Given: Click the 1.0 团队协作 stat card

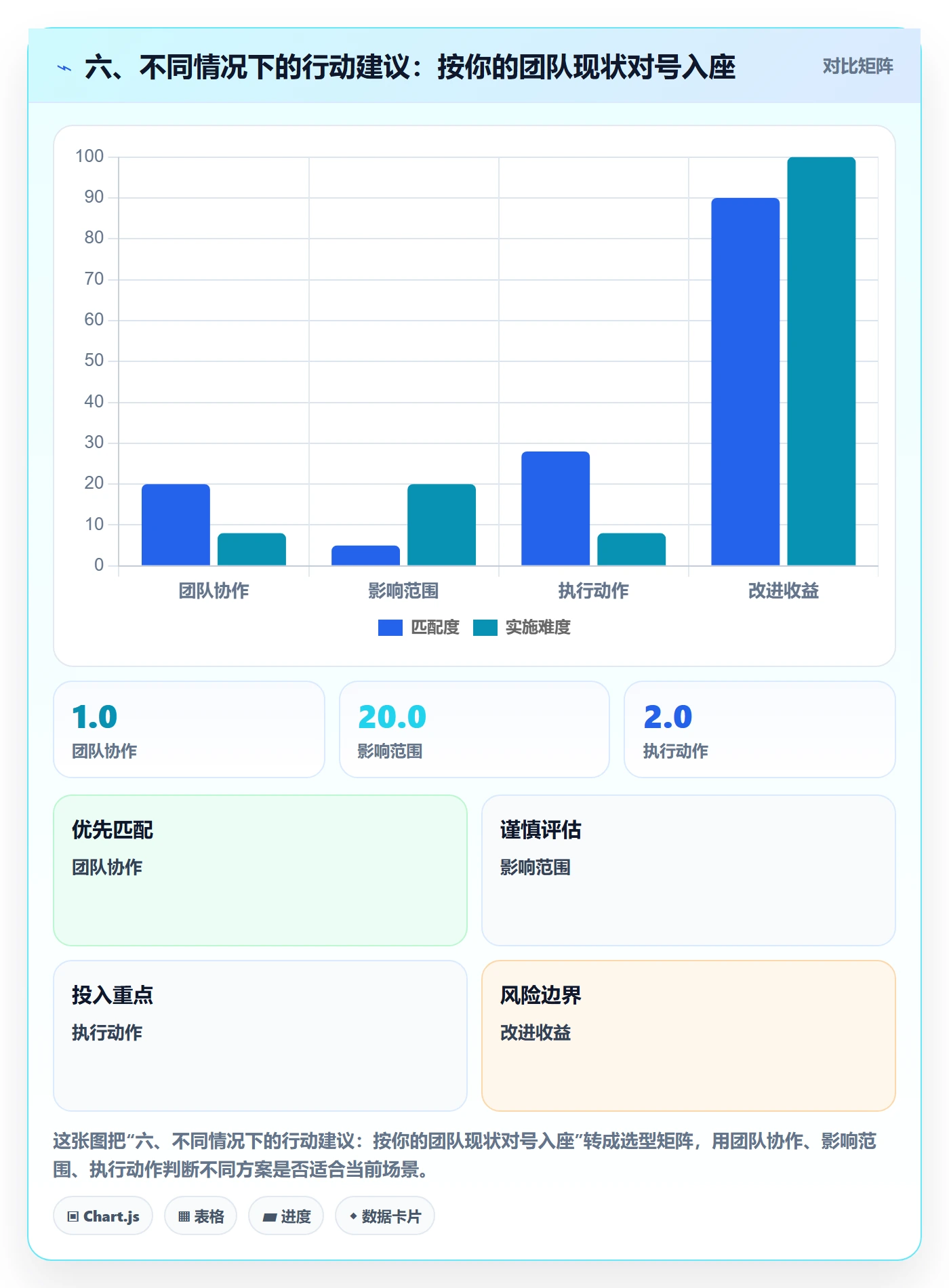Looking at the screenshot, I should (189, 729).
